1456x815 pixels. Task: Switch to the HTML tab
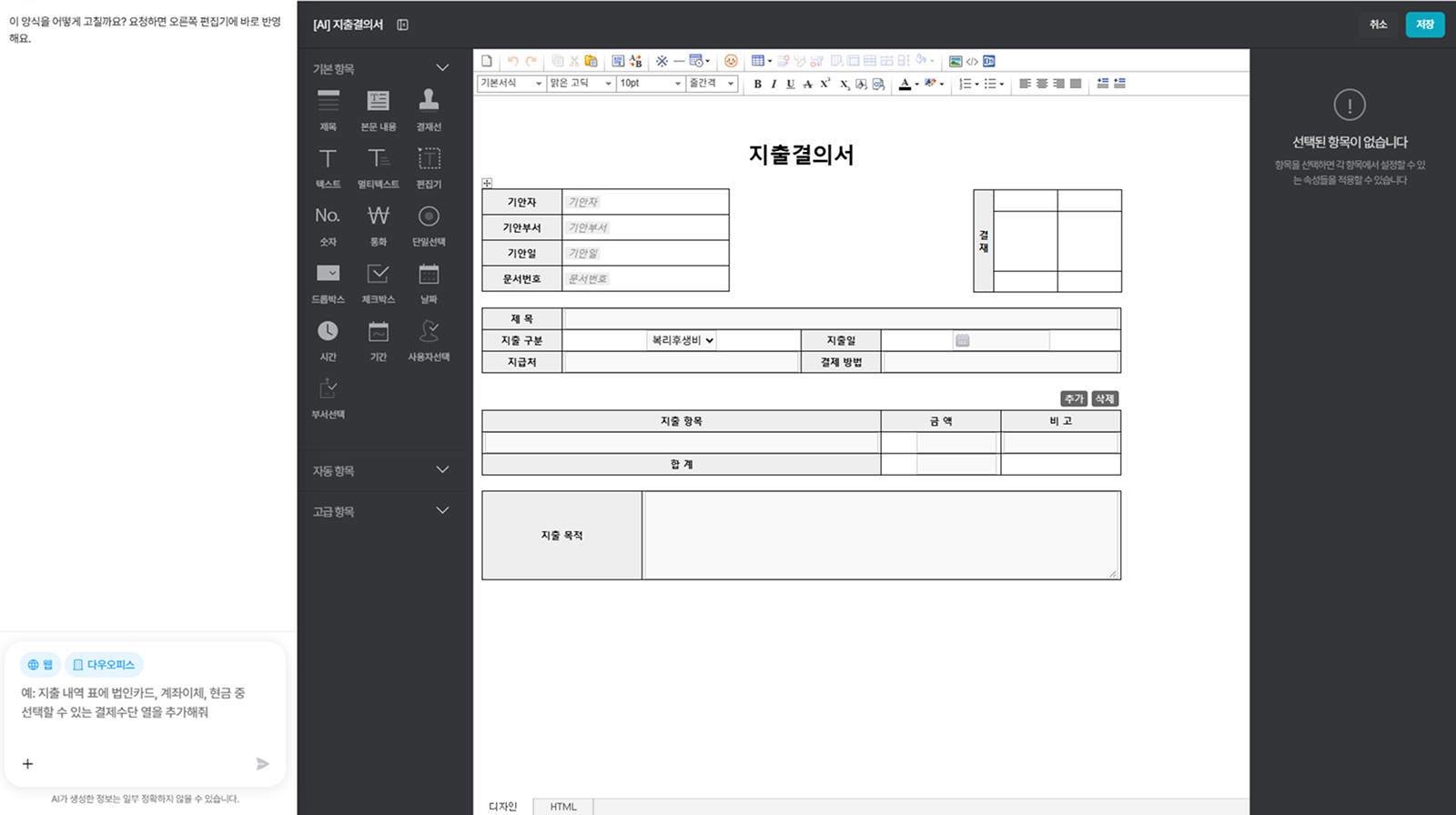[x=563, y=807]
